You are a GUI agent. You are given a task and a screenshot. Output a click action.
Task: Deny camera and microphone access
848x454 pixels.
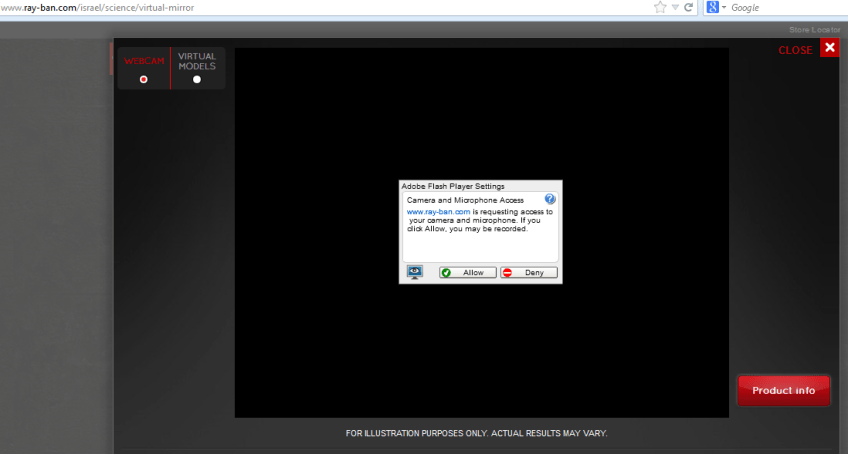[x=528, y=272]
